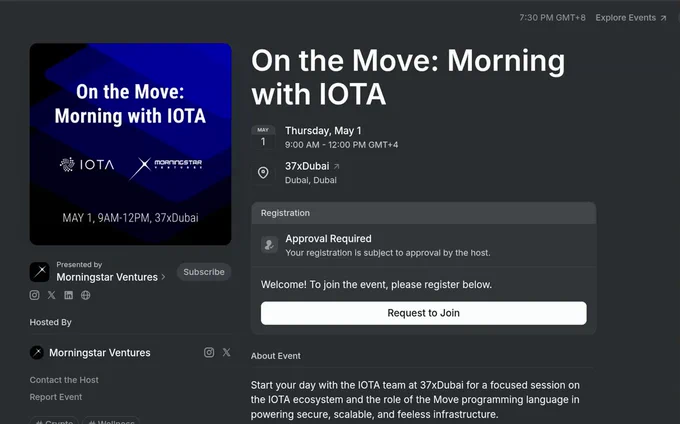Screen dimensions: 680x424
Task: Click '9:00 AM - 12:00 PM GMT+4' text
Action: click(341, 145)
